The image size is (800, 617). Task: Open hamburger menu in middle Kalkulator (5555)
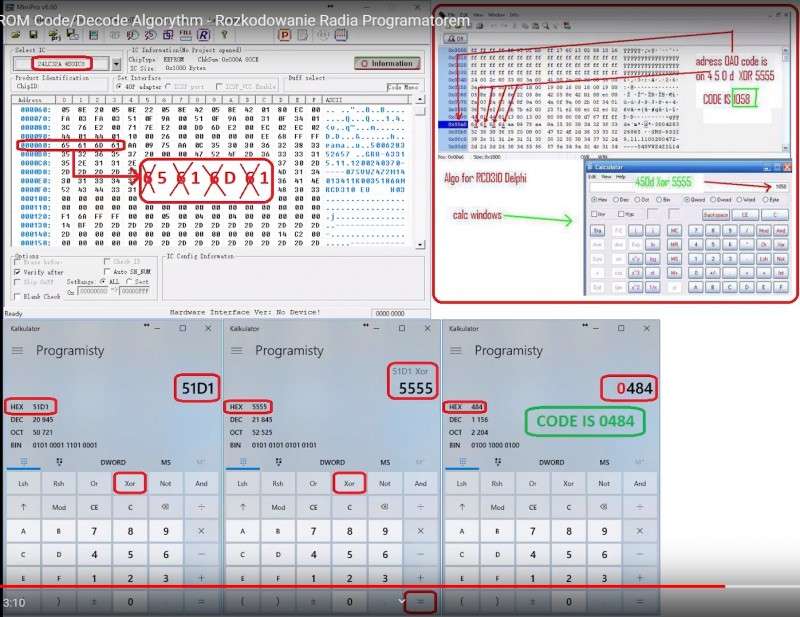tap(237, 351)
